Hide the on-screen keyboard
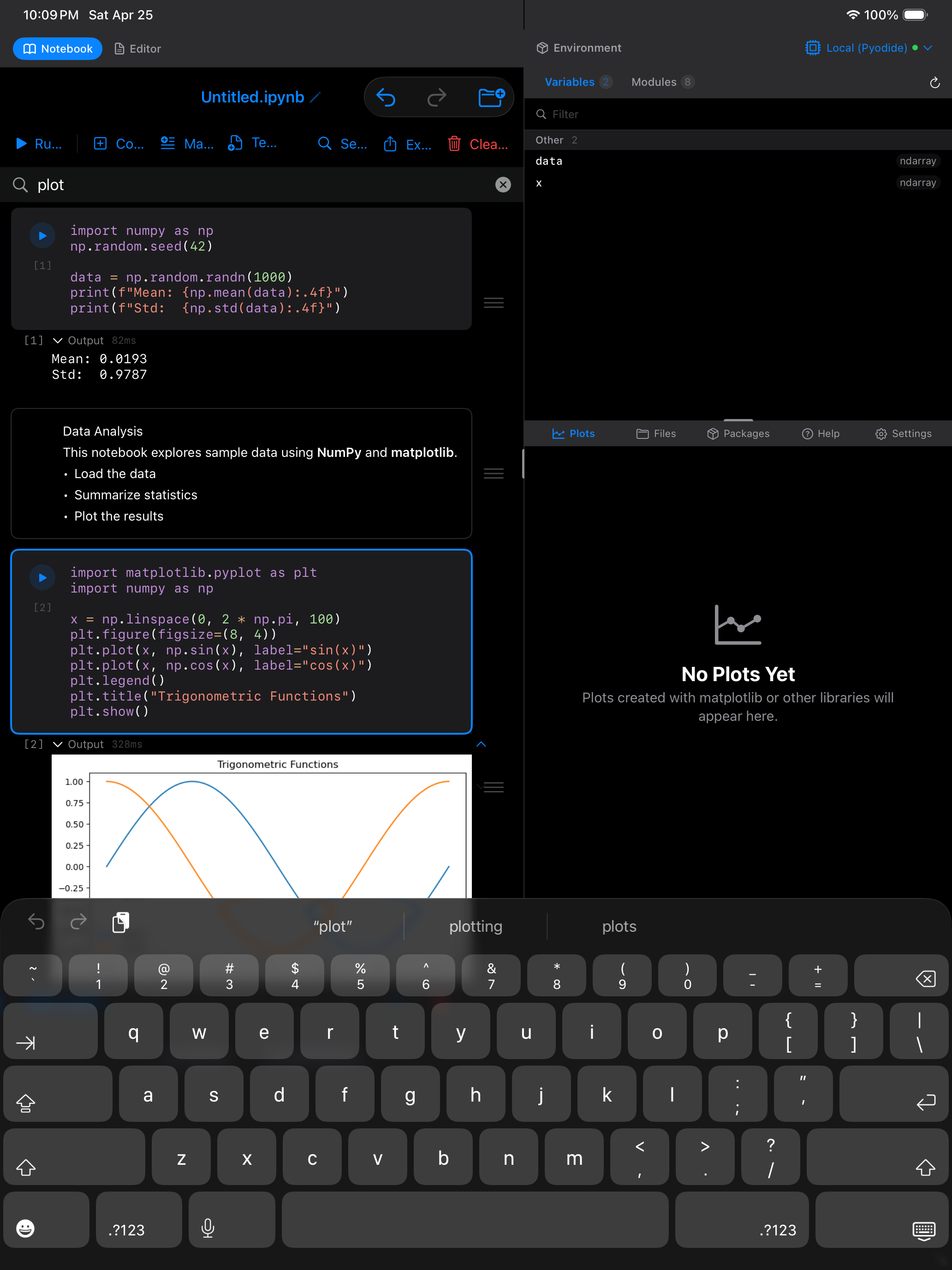This screenshot has width=952, height=1270. pos(882,1220)
